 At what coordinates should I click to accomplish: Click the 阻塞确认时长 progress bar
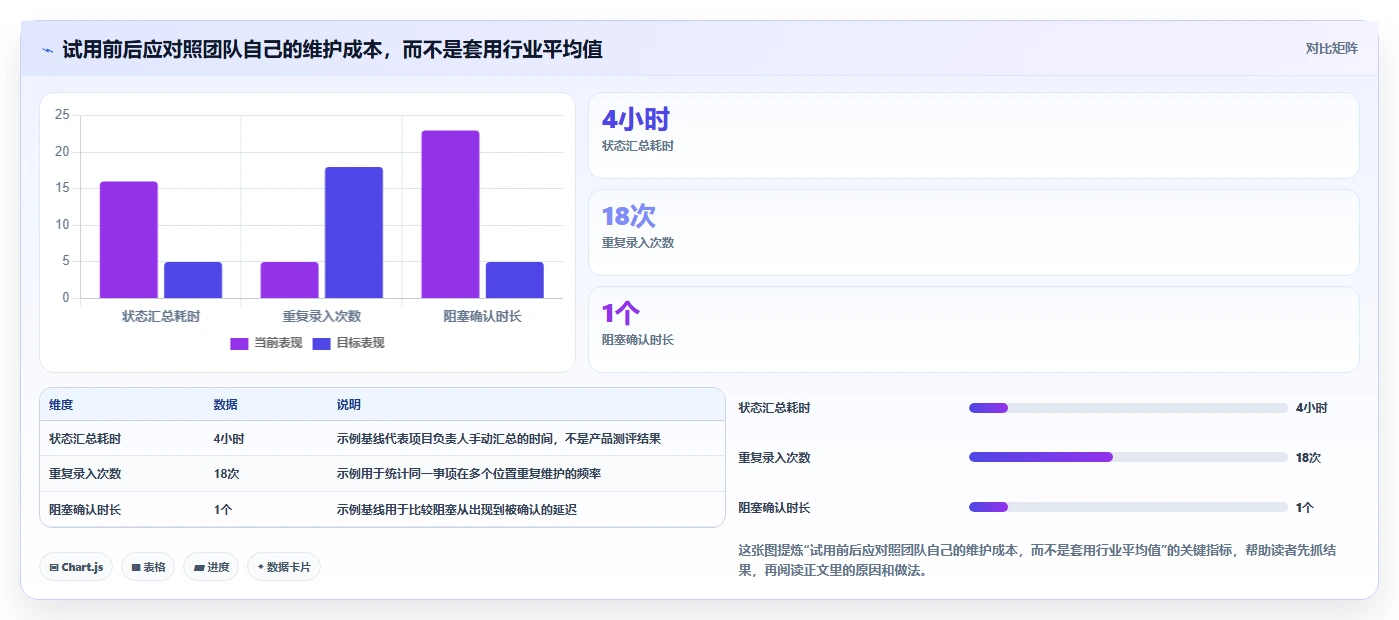[x=1128, y=507]
